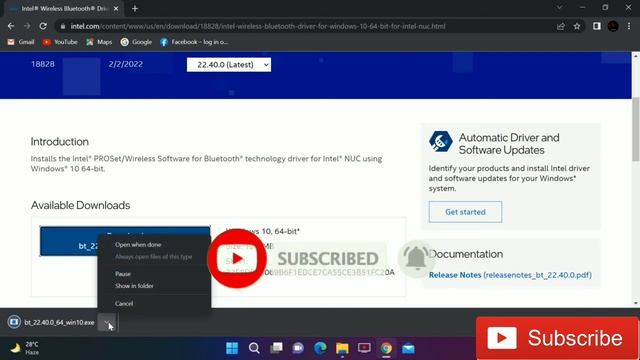The height and width of the screenshot is (360, 640).
Task: Click the Intel Driver Support Assistant icon
Action: (440, 142)
